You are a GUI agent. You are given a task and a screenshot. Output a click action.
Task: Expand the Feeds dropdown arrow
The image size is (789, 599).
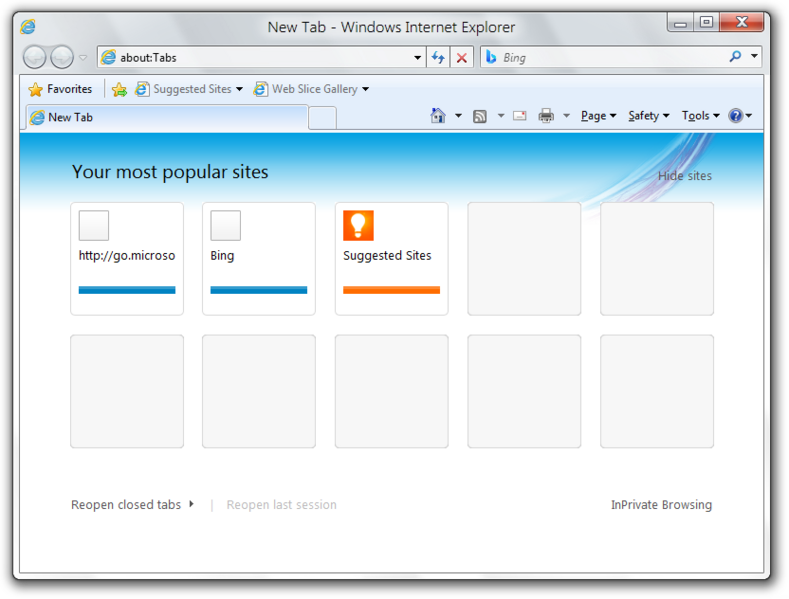pos(501,116)
